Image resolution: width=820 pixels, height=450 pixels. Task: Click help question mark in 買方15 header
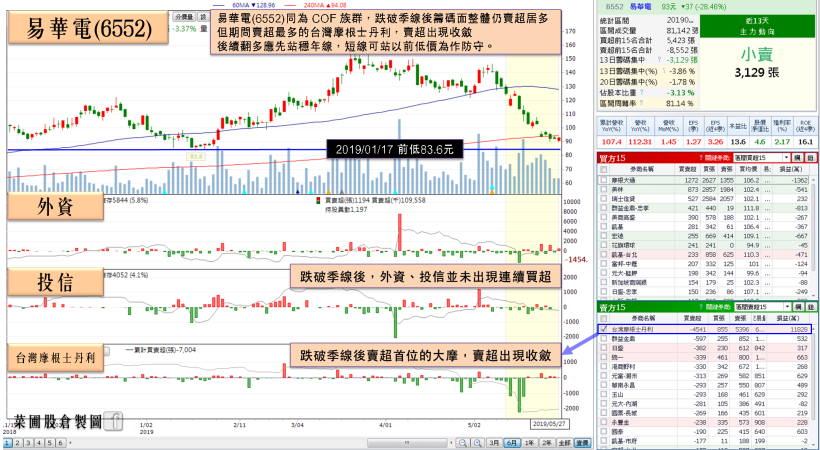pyautogui.click(x=701, y=158)
